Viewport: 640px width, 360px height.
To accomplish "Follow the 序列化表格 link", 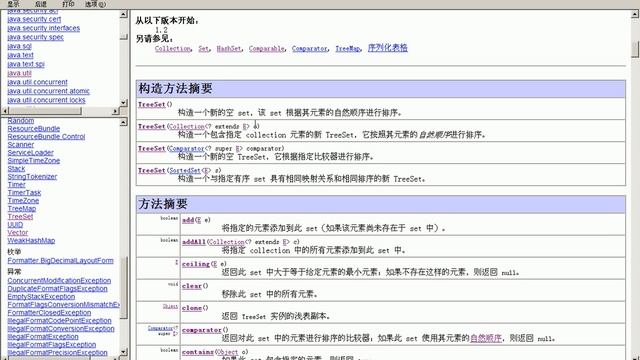I will (x=388, y=48).
